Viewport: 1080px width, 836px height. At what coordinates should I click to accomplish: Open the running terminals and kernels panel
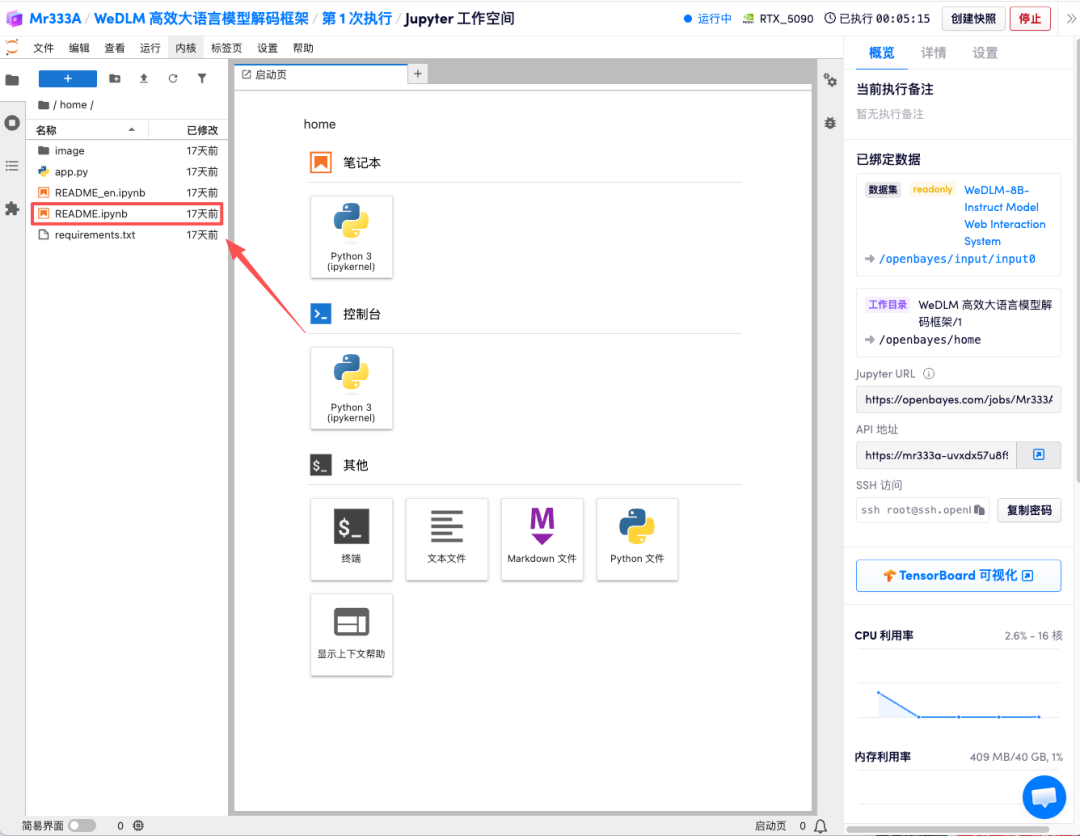(12, 123)
